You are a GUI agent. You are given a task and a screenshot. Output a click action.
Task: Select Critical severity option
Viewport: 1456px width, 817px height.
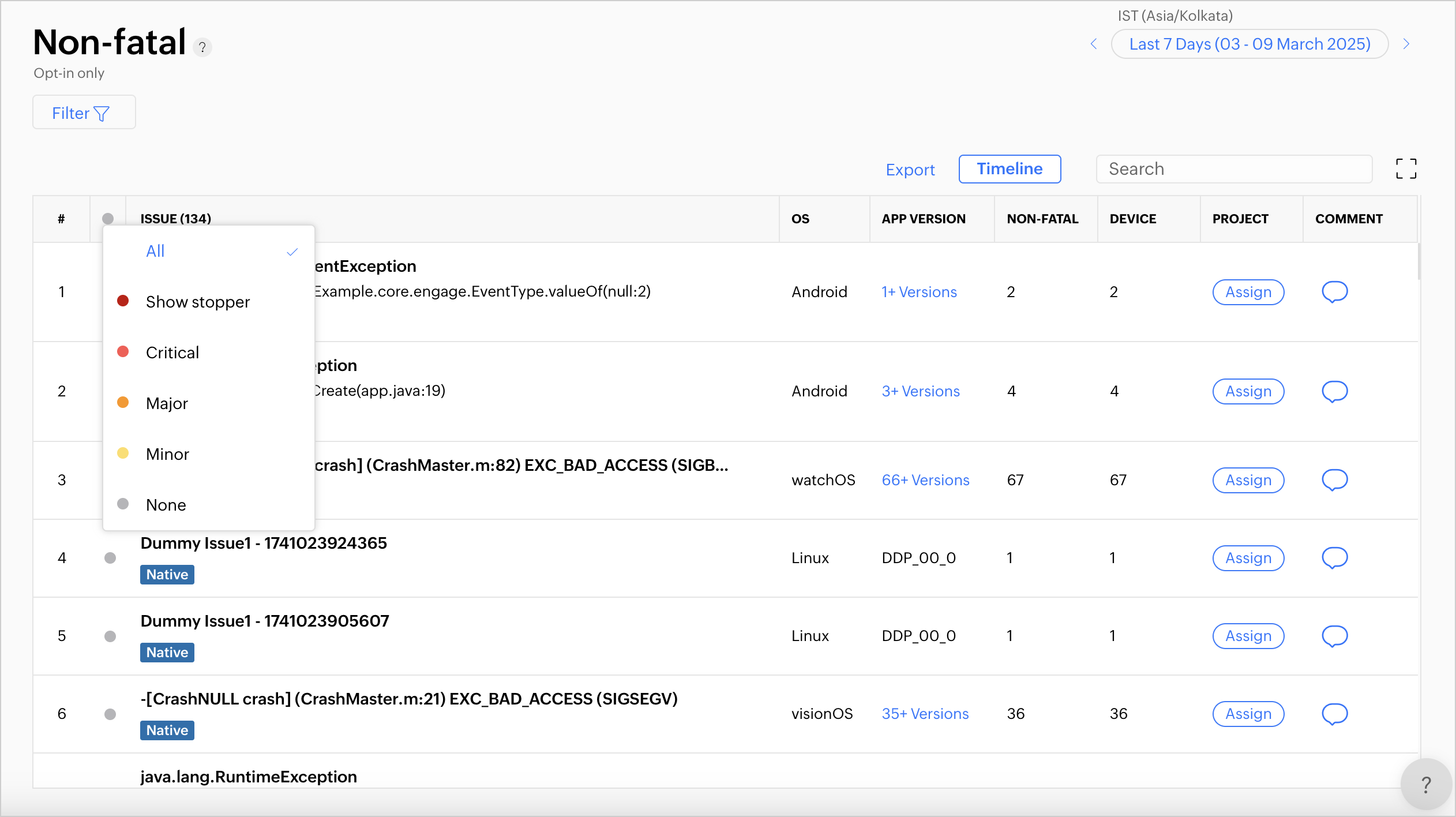coord(172,353)
